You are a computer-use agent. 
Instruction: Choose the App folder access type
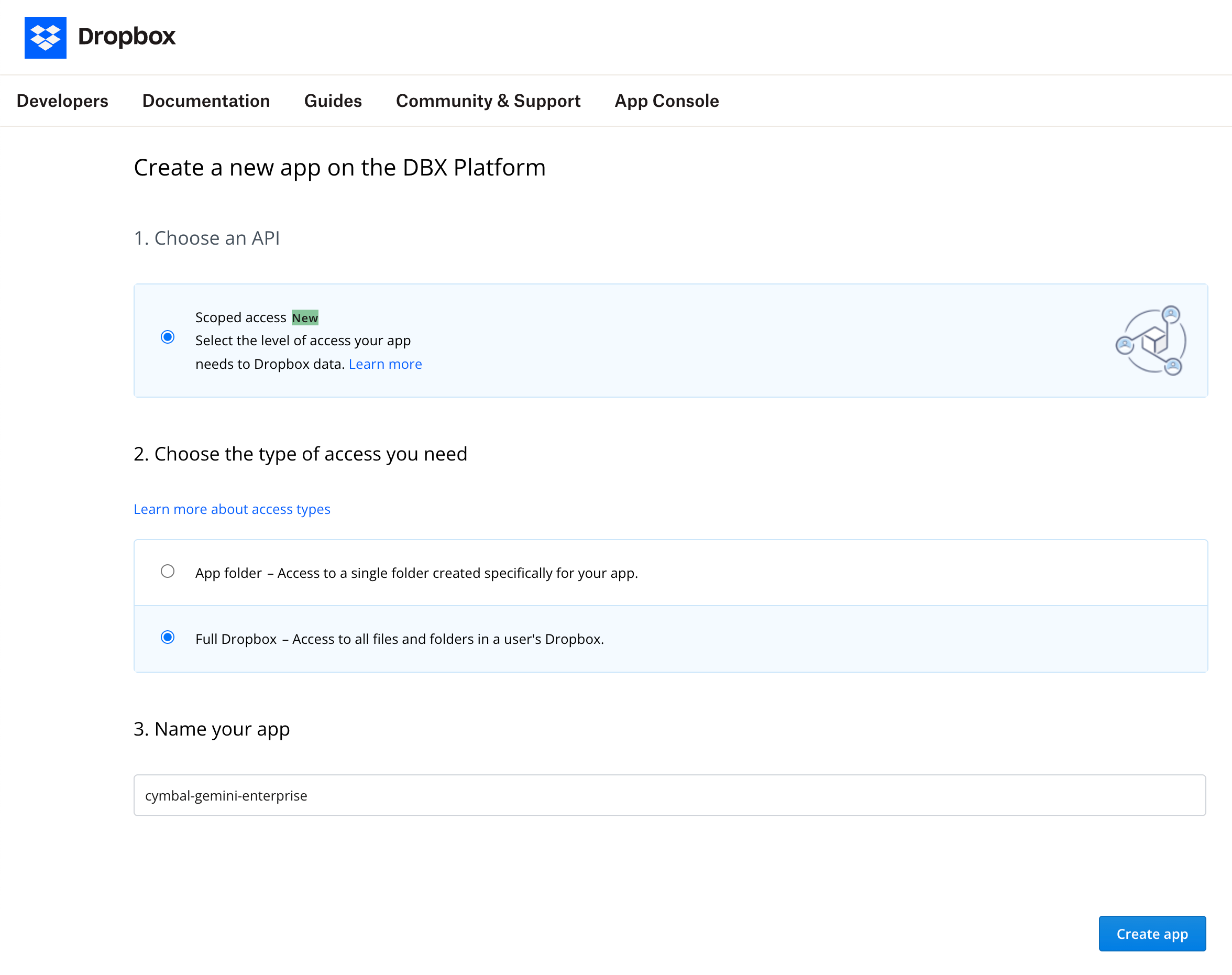(168, 571)
